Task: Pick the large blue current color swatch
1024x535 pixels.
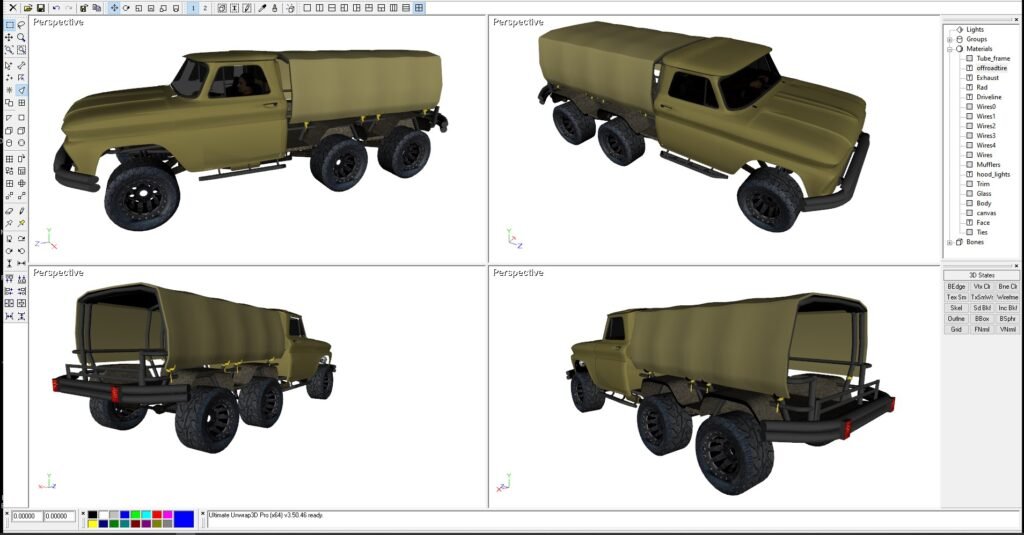Action: point(184,519)
